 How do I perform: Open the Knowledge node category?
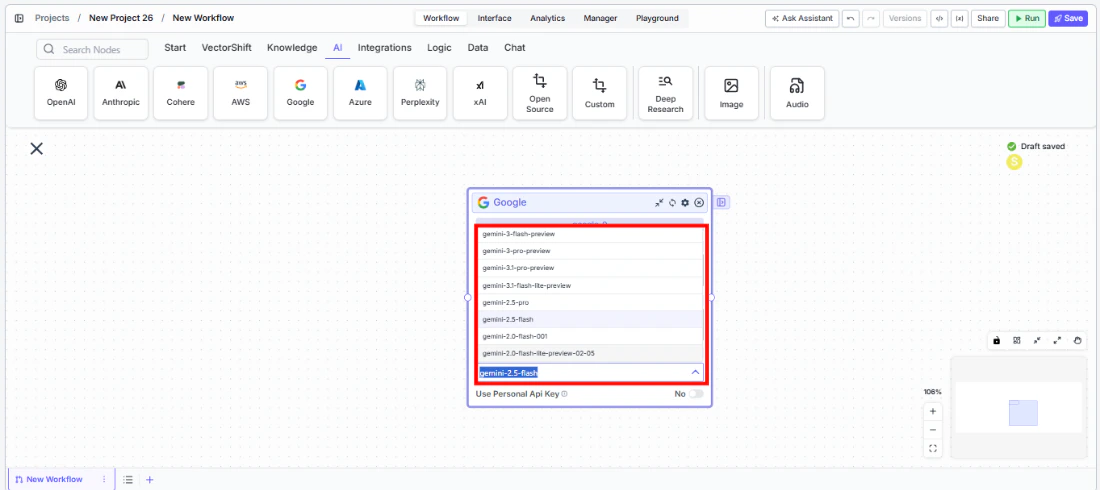[x=292, y=48]
